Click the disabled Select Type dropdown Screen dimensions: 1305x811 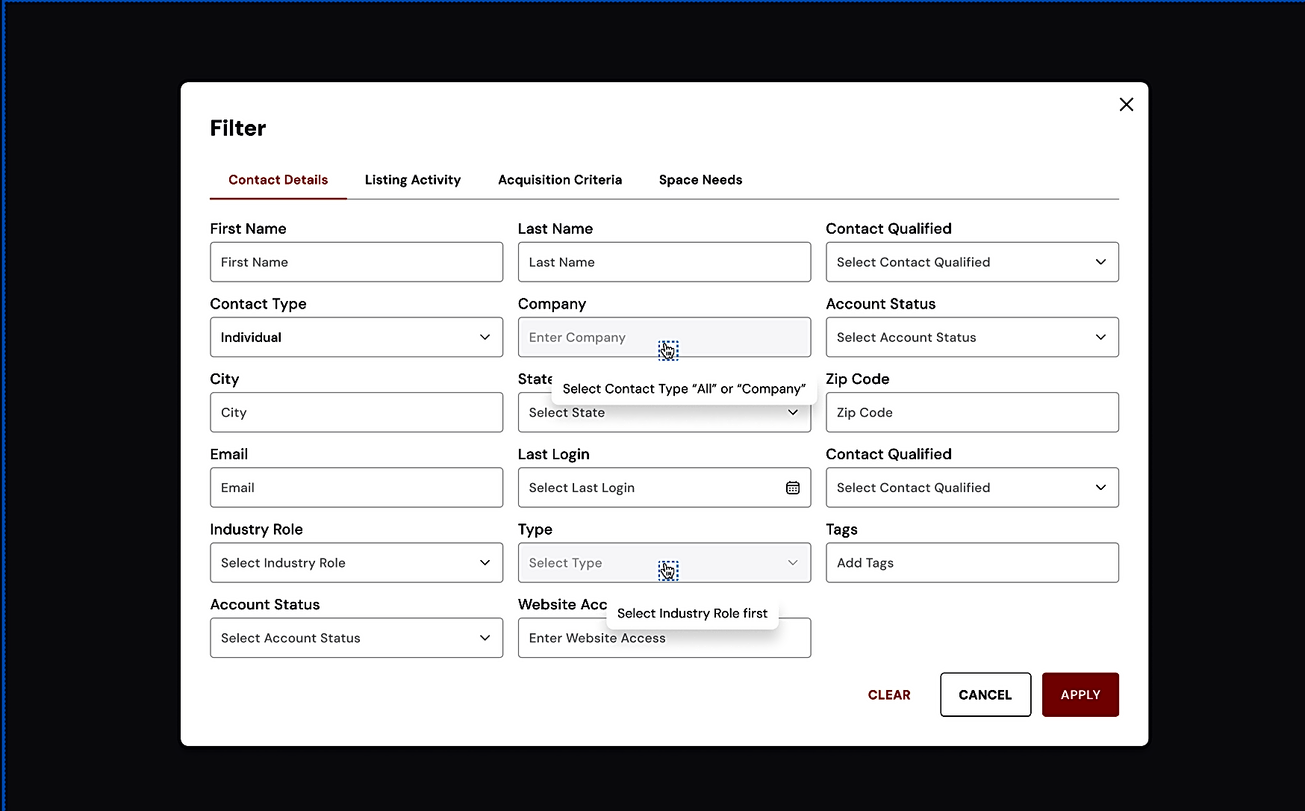[664, 563]
